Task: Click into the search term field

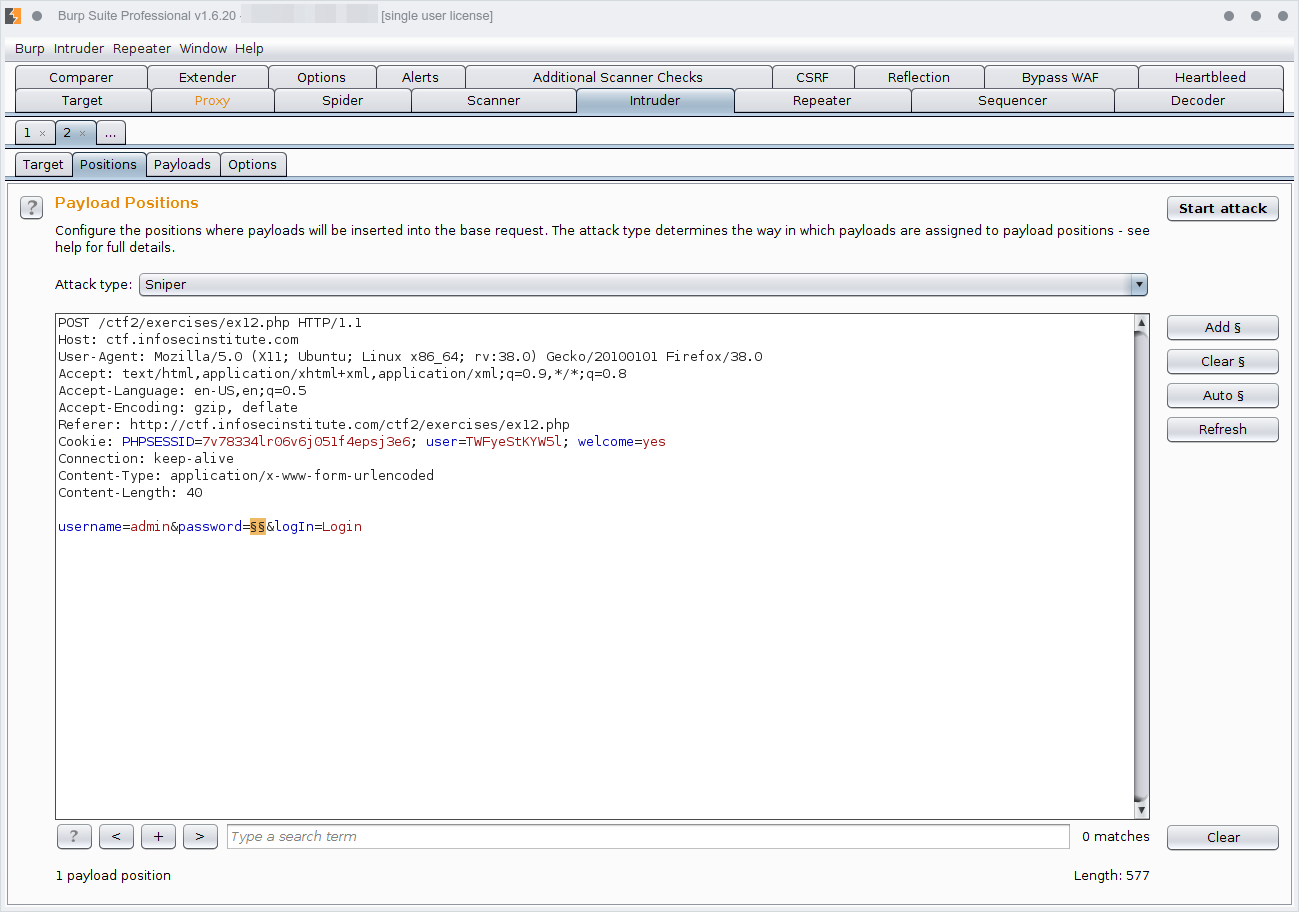Action: pyautogui.click(x=647, y=837)
